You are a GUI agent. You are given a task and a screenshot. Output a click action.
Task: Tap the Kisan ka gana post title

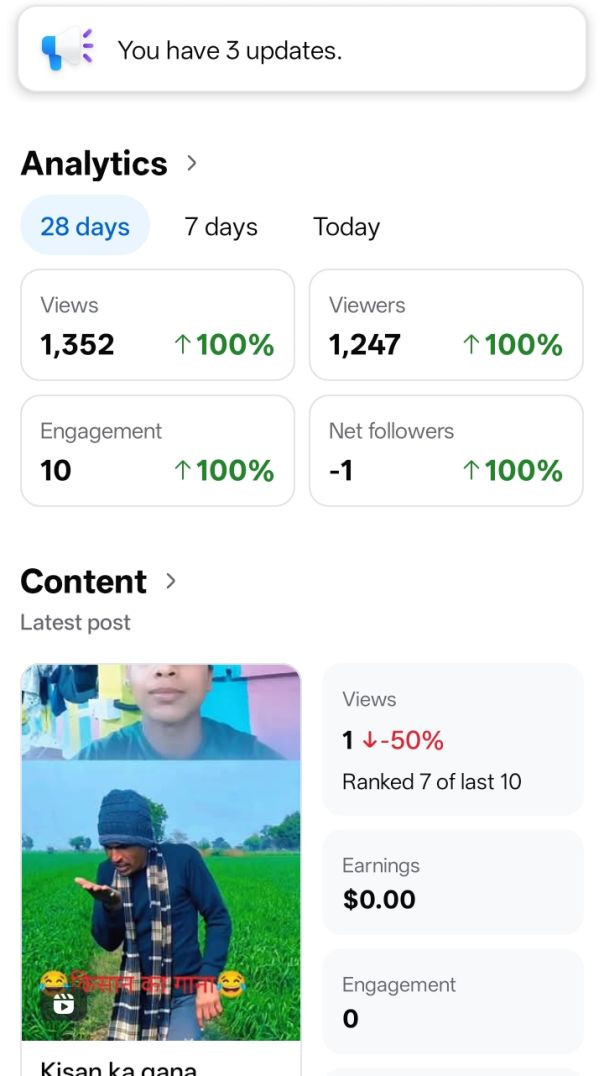coord(118,1068)
